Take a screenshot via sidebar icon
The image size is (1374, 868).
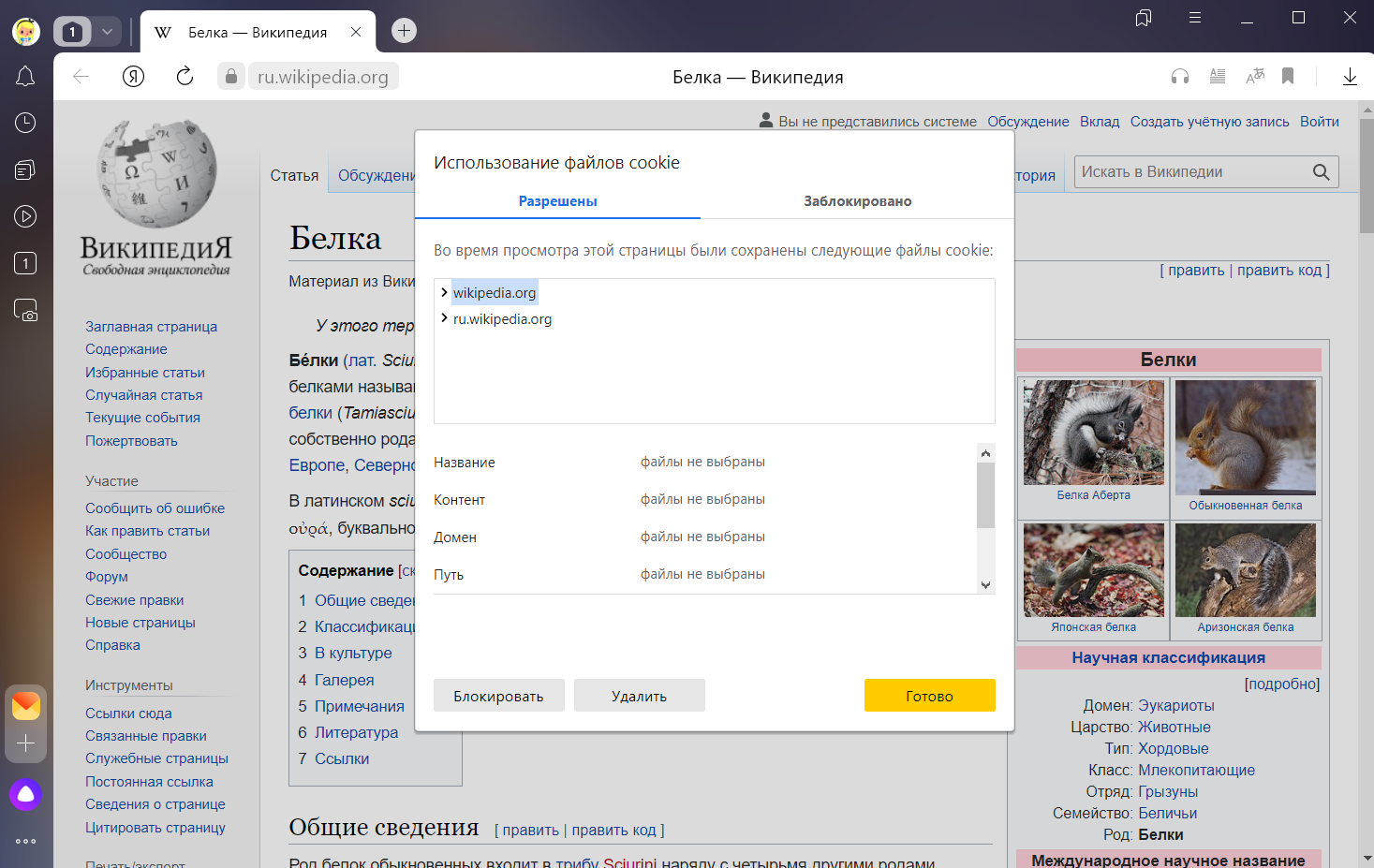click(x=25, y=310)
